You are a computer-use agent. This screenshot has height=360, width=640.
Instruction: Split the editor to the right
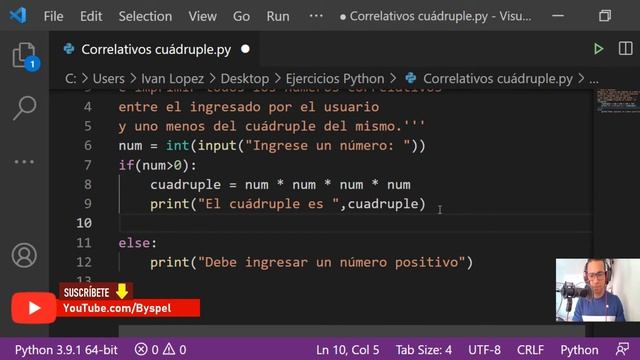(625, 49)
